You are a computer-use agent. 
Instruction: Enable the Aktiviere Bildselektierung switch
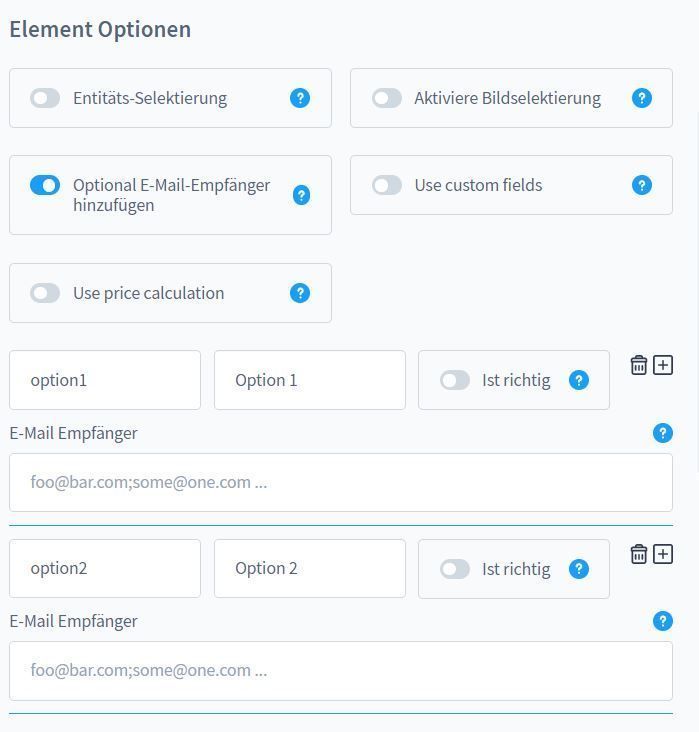[387, 98]
